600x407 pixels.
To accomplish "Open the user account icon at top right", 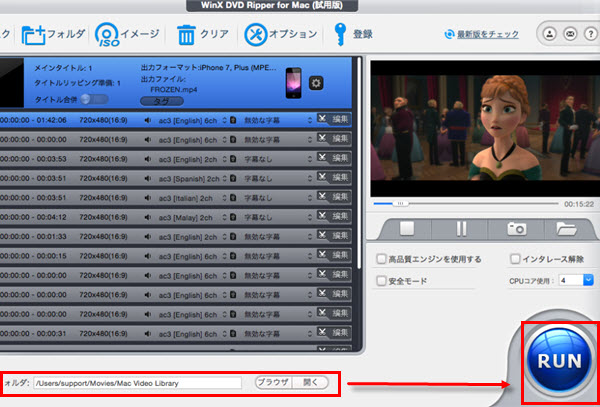I will pos(549,34).
